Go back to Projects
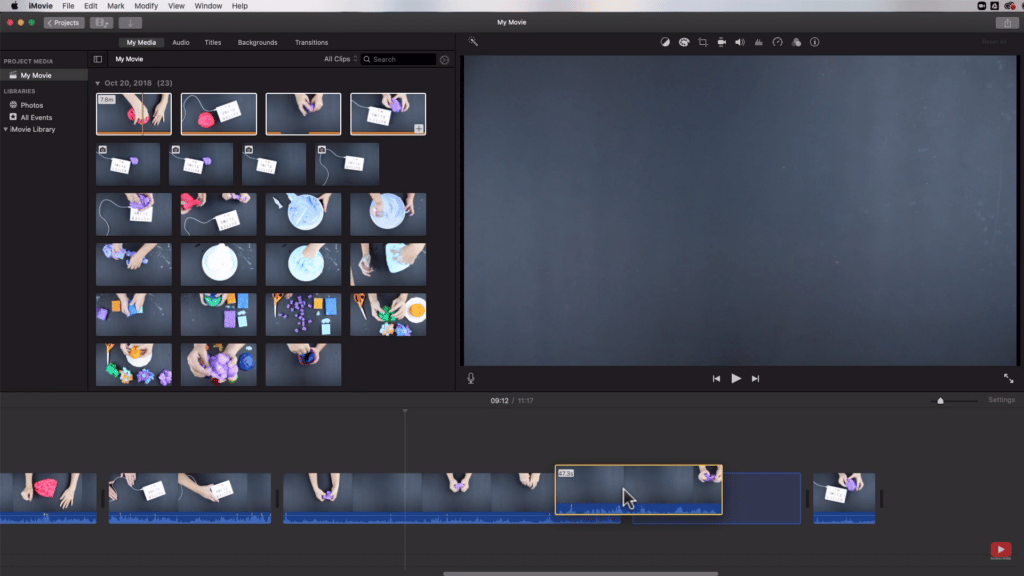This screenshot has width=1024, height=576. tap(64, 22)
